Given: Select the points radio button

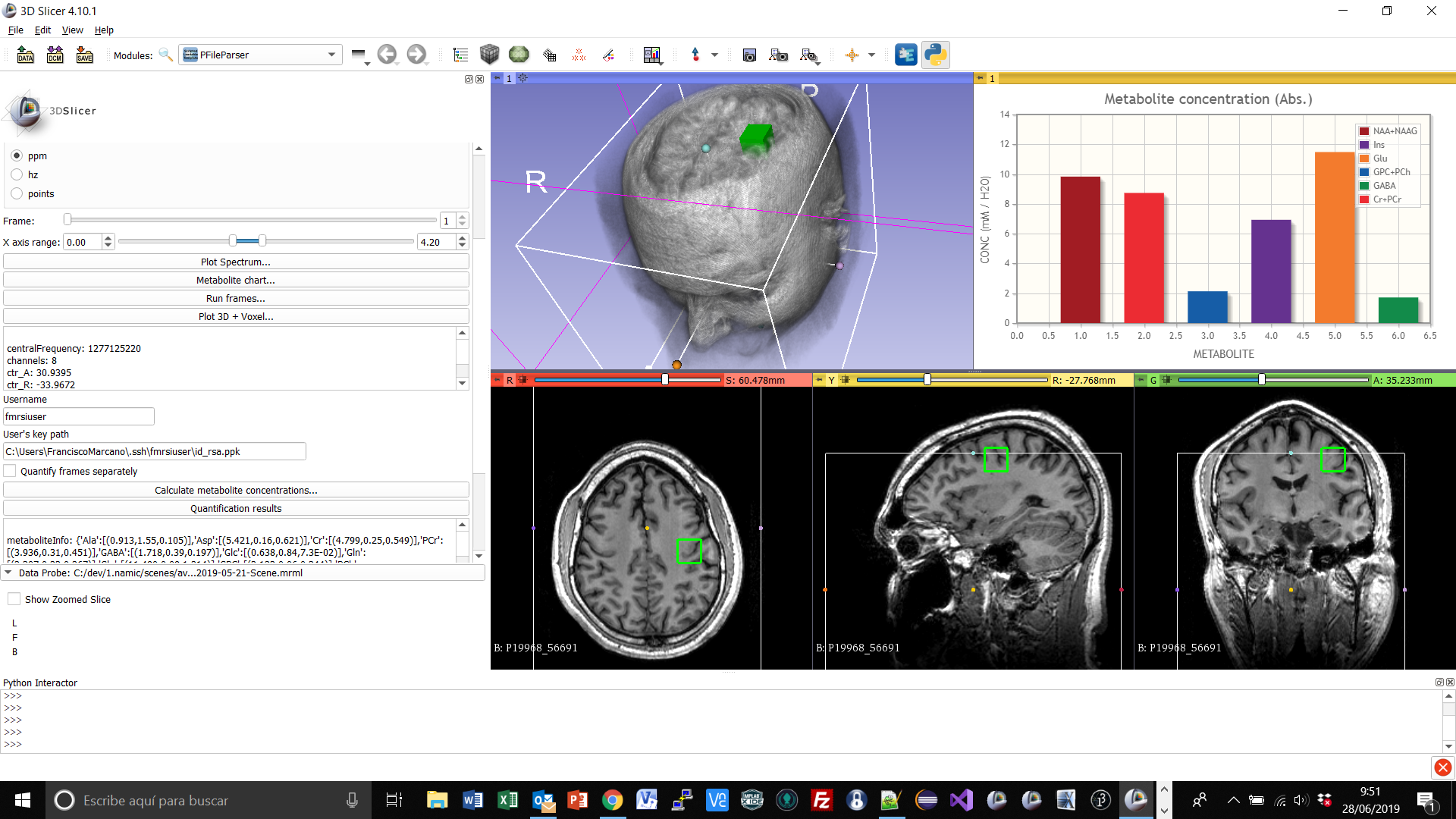Looking at the screenshot, I should [x=17, y=193].
